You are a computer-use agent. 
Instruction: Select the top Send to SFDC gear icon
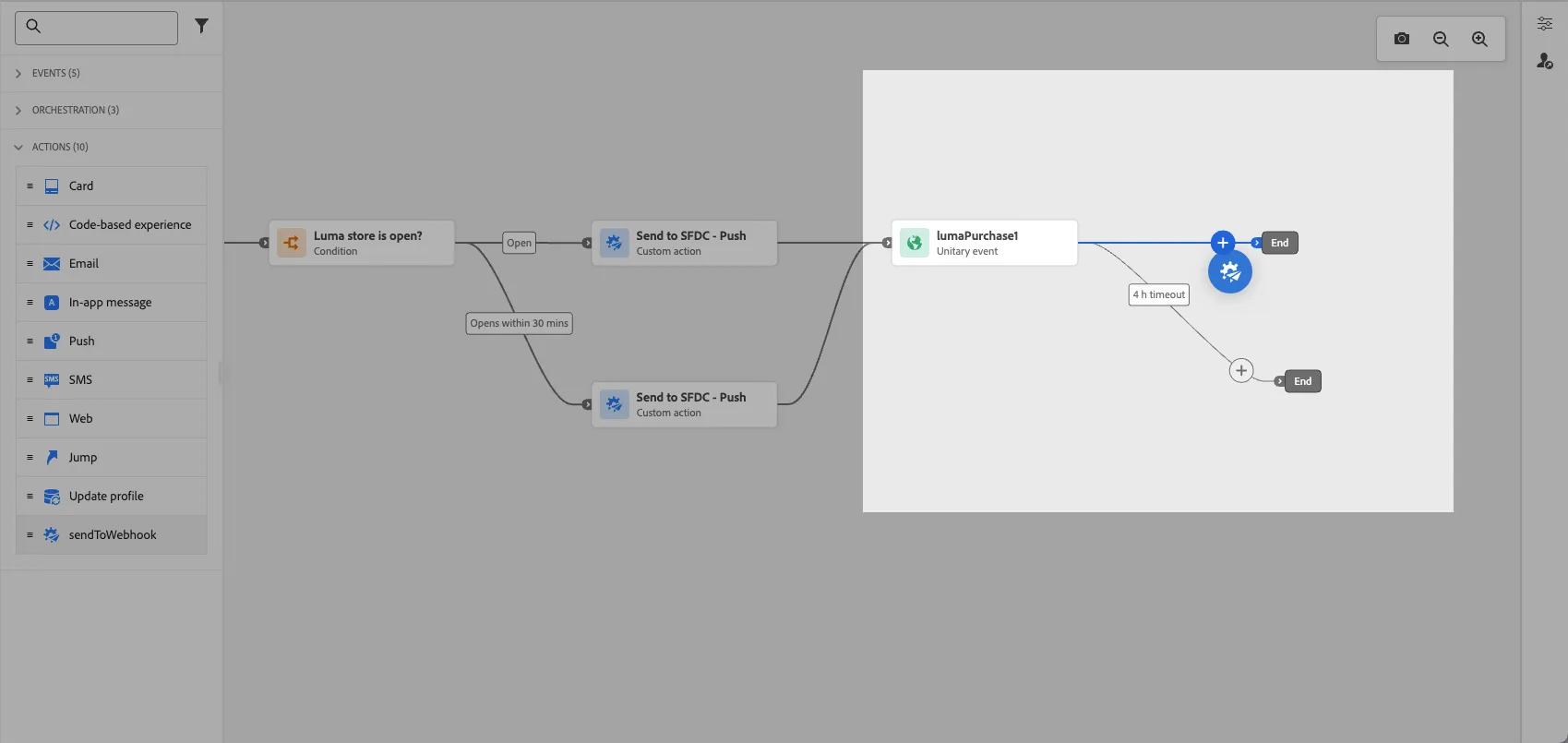point(614,243)
